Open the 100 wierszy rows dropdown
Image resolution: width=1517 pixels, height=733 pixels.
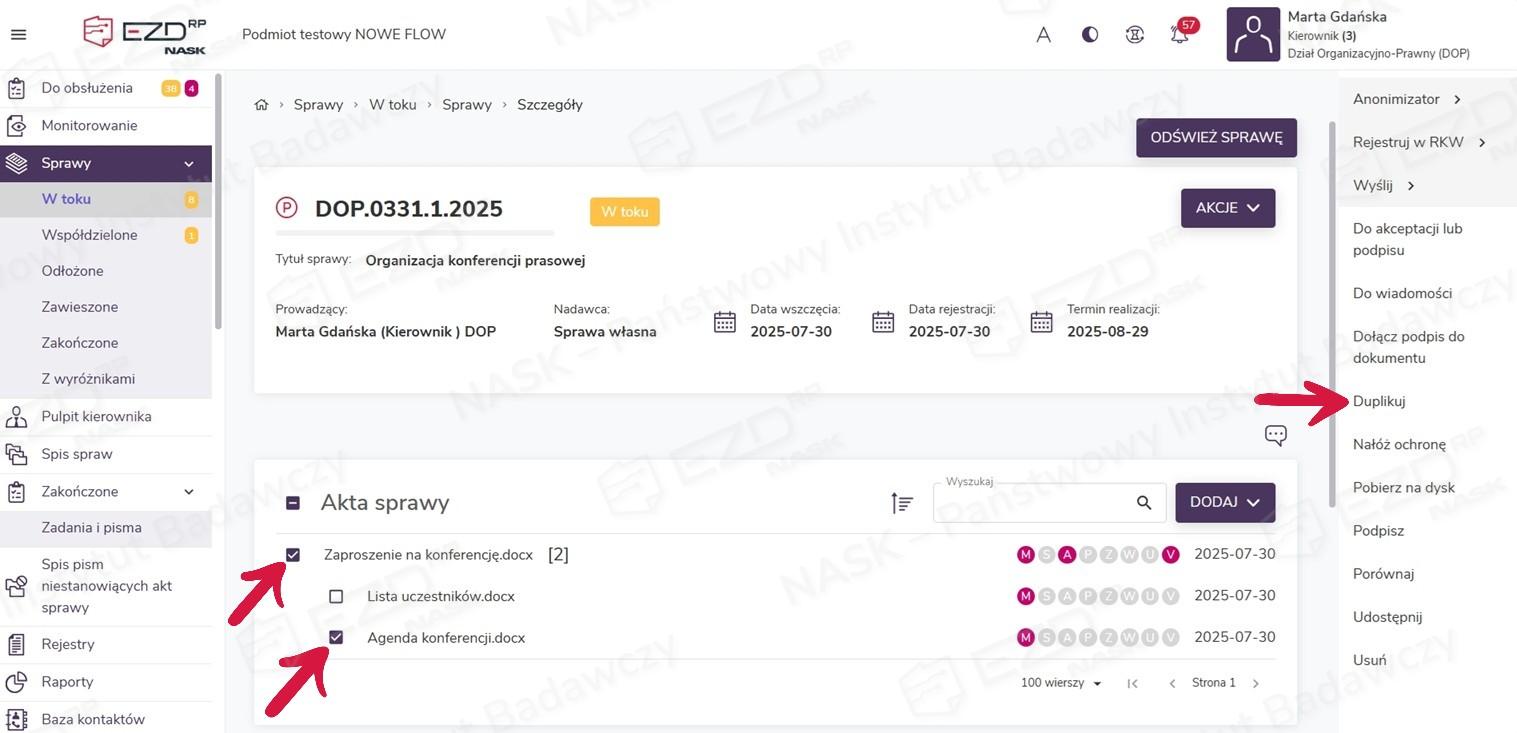coord(1061,683)
